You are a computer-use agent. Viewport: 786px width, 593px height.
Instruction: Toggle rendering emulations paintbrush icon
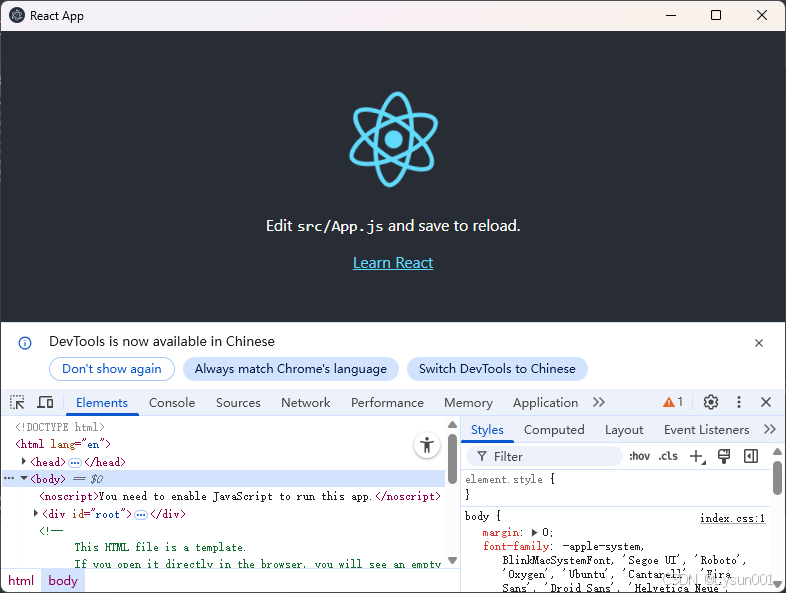click(723, 456)
